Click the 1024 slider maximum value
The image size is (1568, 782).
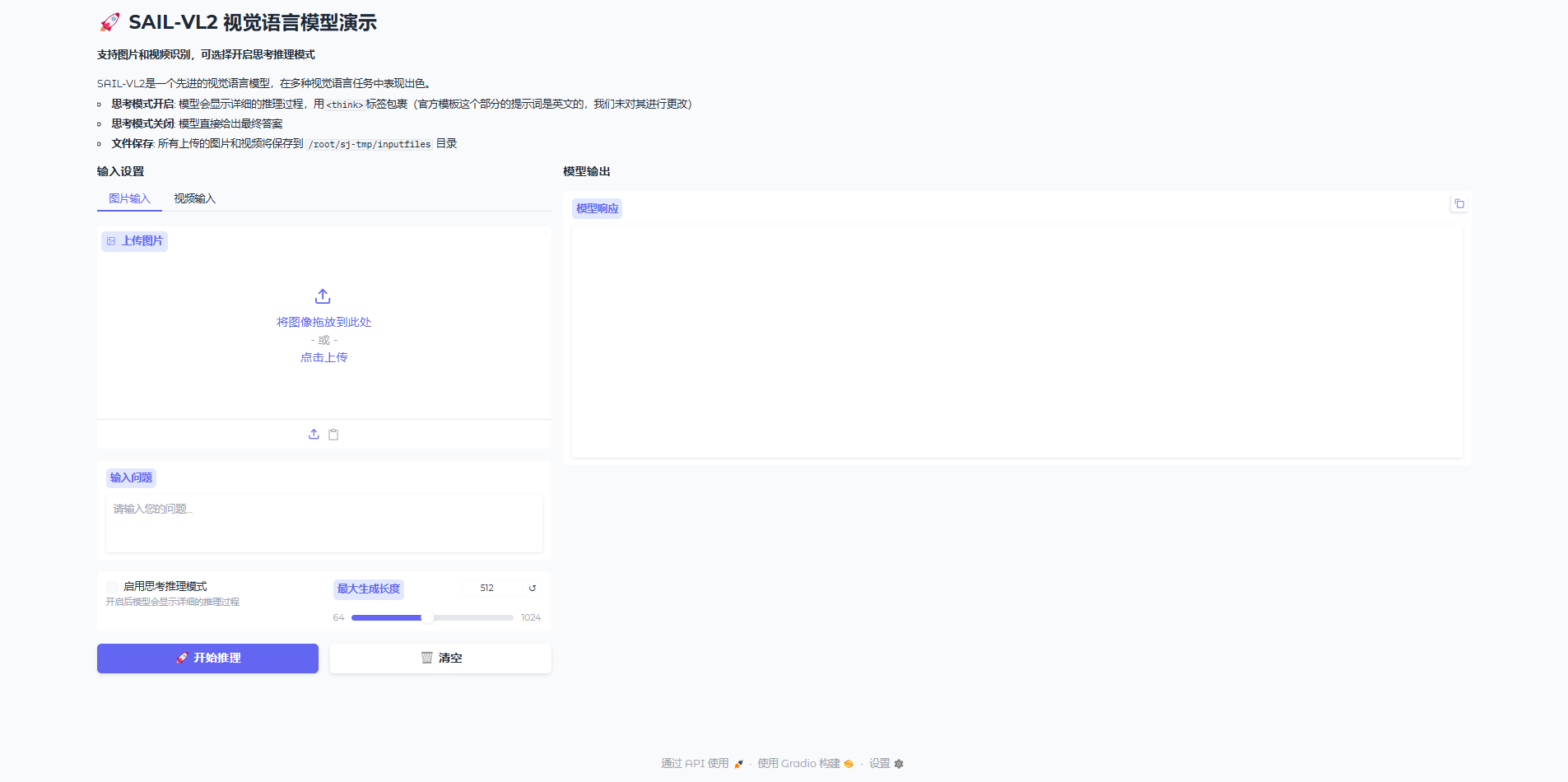[531, 617]
